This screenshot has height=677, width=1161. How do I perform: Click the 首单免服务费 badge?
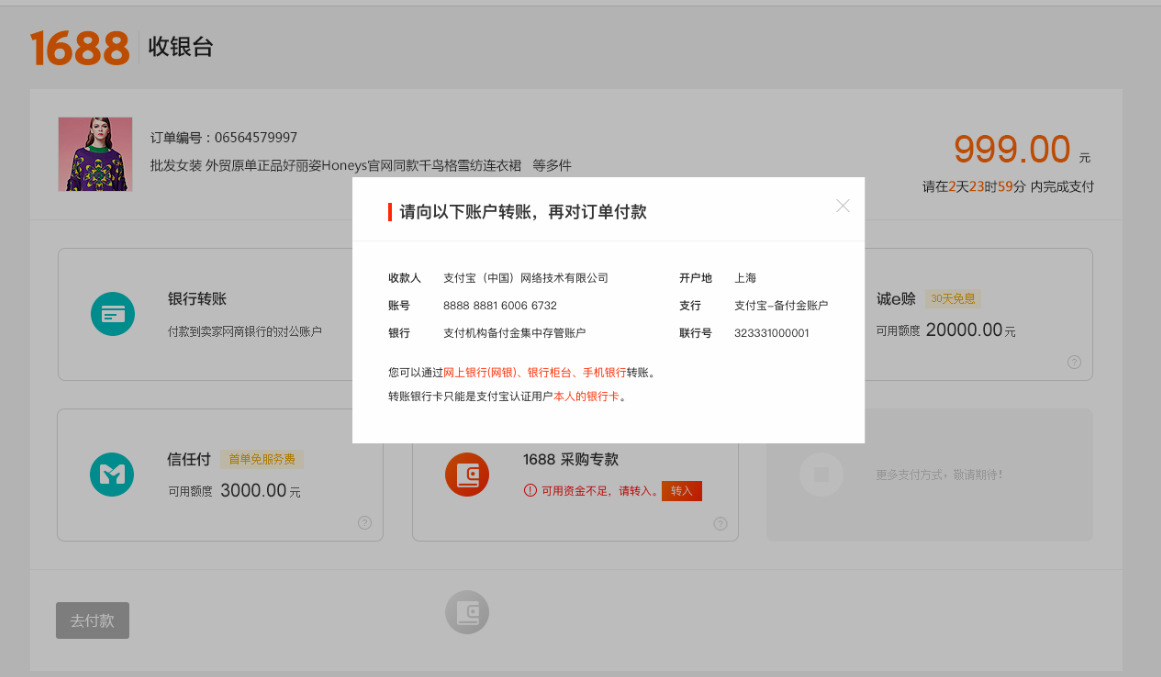262,459
